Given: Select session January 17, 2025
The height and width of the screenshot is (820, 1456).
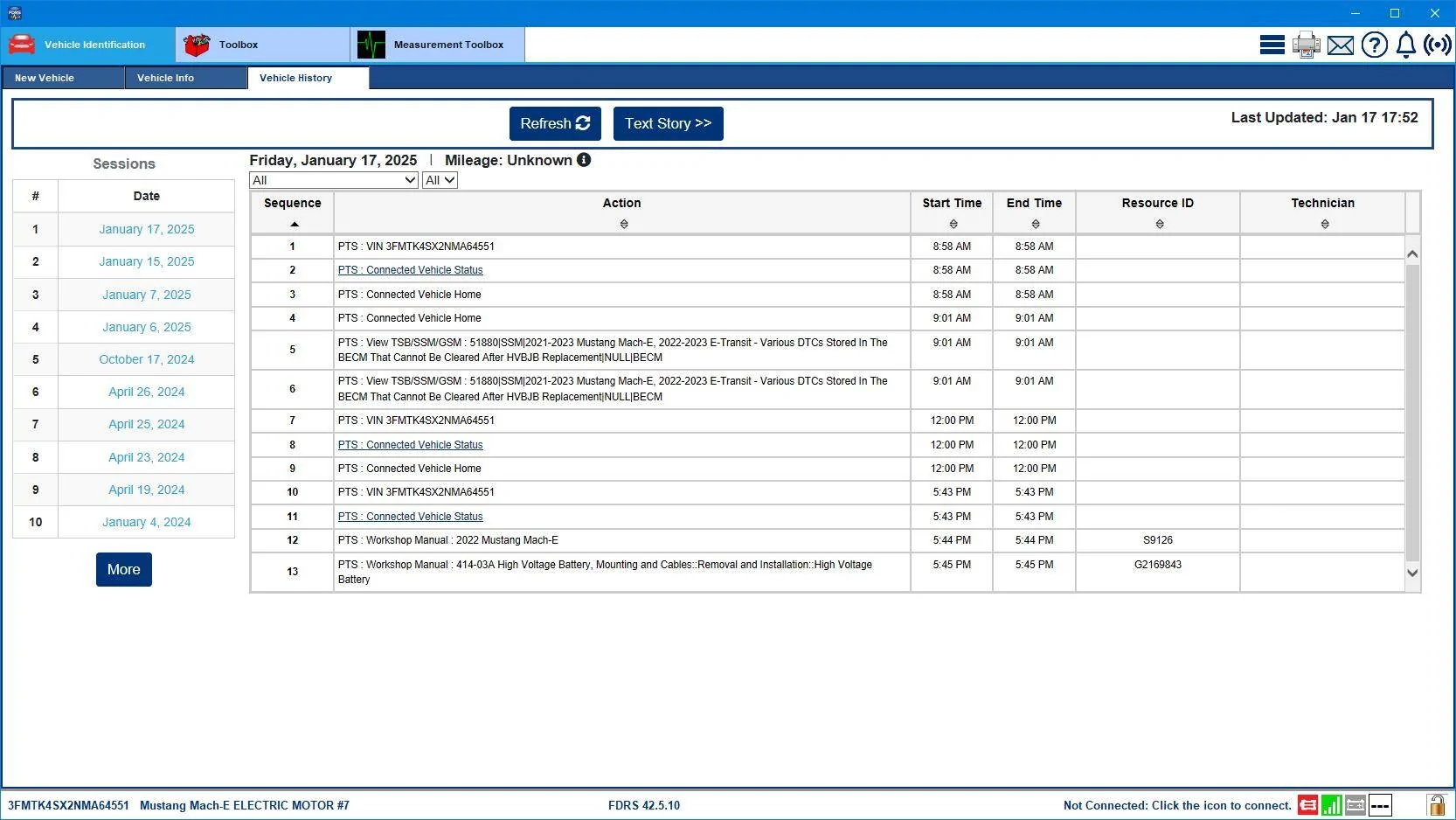Looking at the screenshot, I should click(147, 229).
